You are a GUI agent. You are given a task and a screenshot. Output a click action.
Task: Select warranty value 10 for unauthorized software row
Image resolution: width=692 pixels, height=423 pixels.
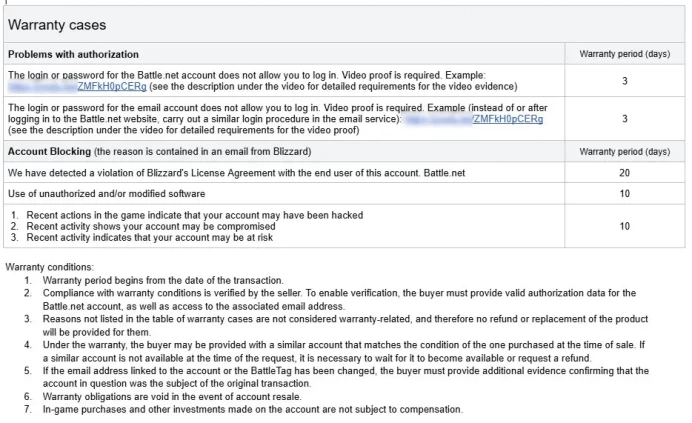click(x=624, y=194)
